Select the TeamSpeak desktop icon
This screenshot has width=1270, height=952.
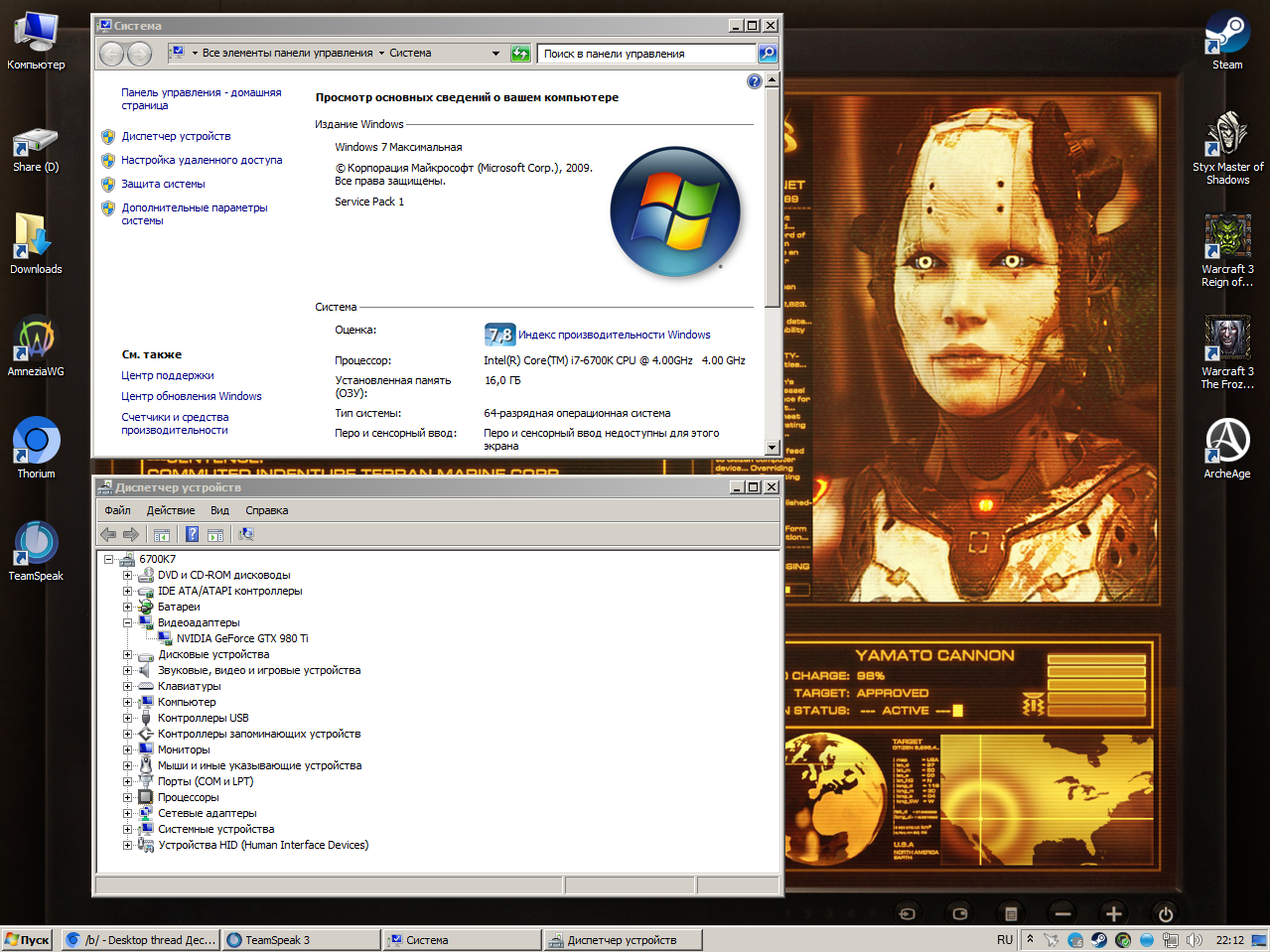[x=36, y=550]
